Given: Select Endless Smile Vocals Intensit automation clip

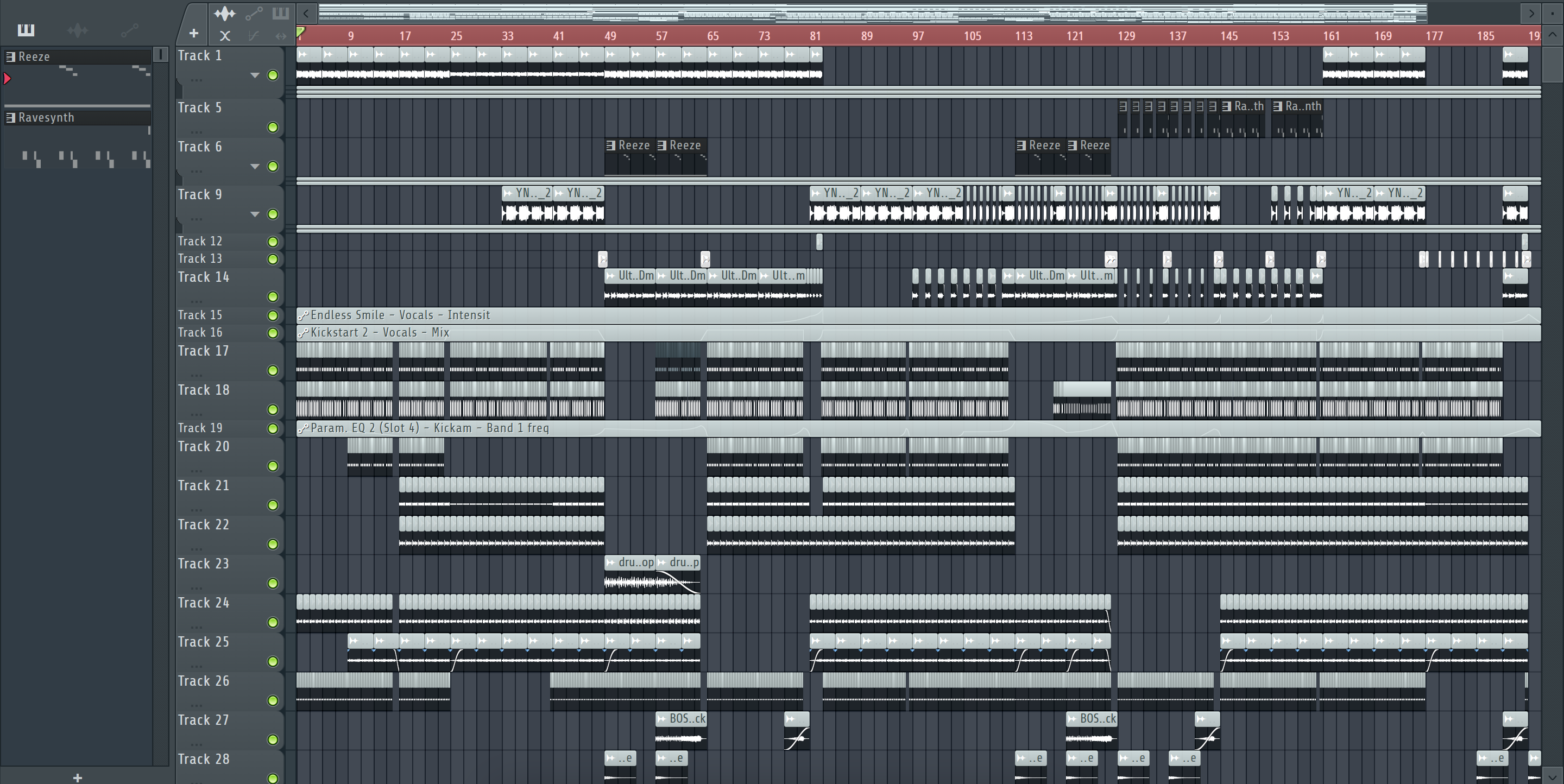Looking at the screenshot, I should pyautogui.click(x=919, y=315).
